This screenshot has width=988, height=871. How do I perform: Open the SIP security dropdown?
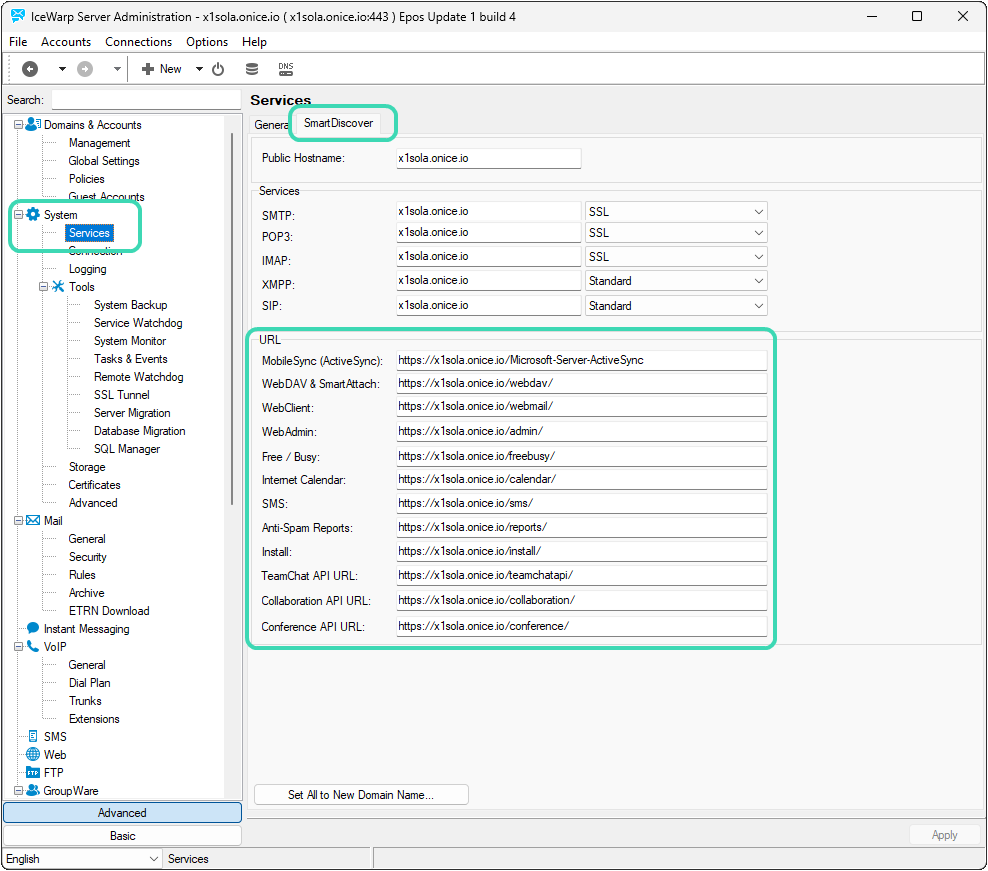click(x=675, y=306)
